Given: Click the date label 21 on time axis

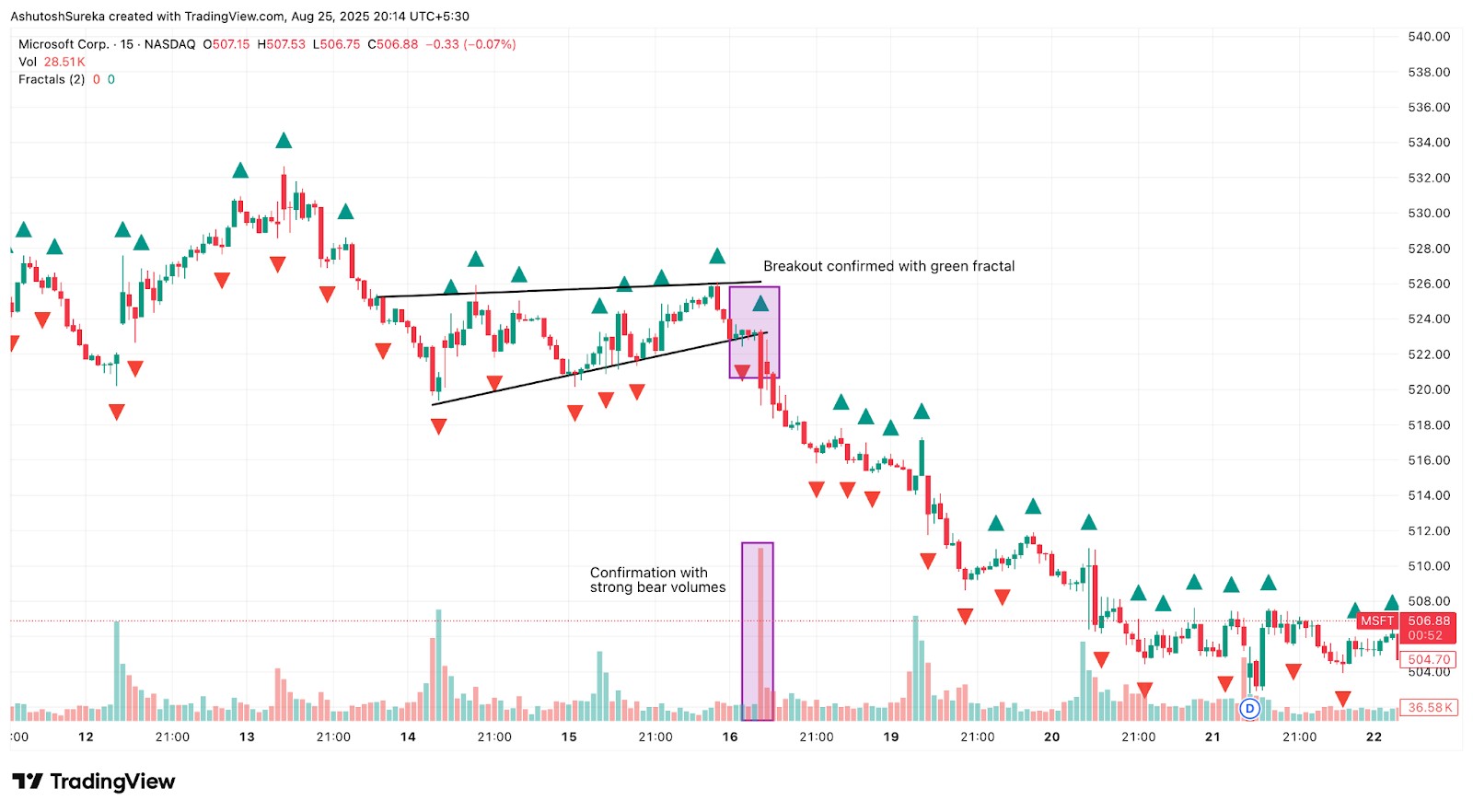Looking at the screenshot, I should click(1212, 737).
